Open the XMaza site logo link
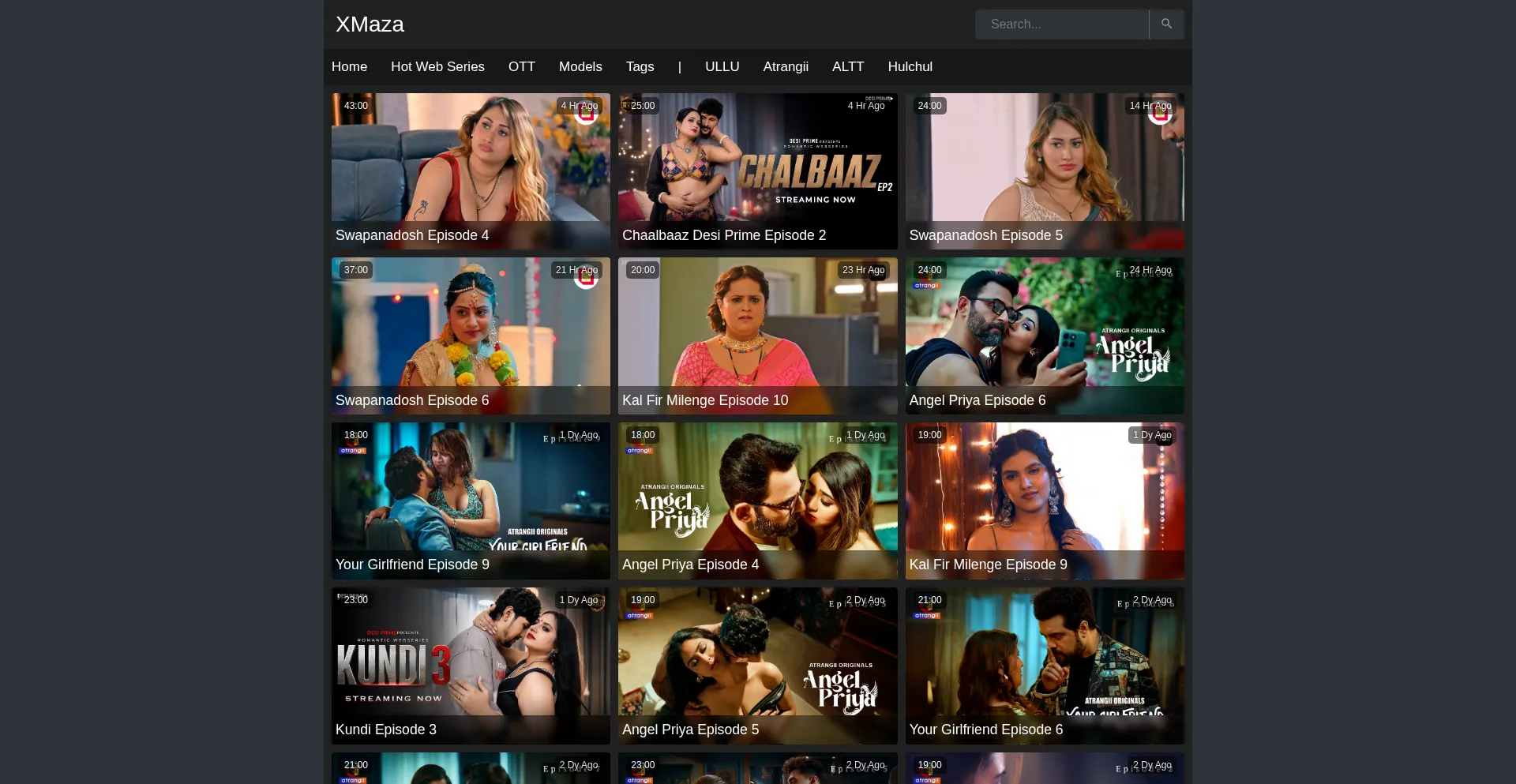The width and height of the screenshot is (1516, 784). click(x=370, y=24)
